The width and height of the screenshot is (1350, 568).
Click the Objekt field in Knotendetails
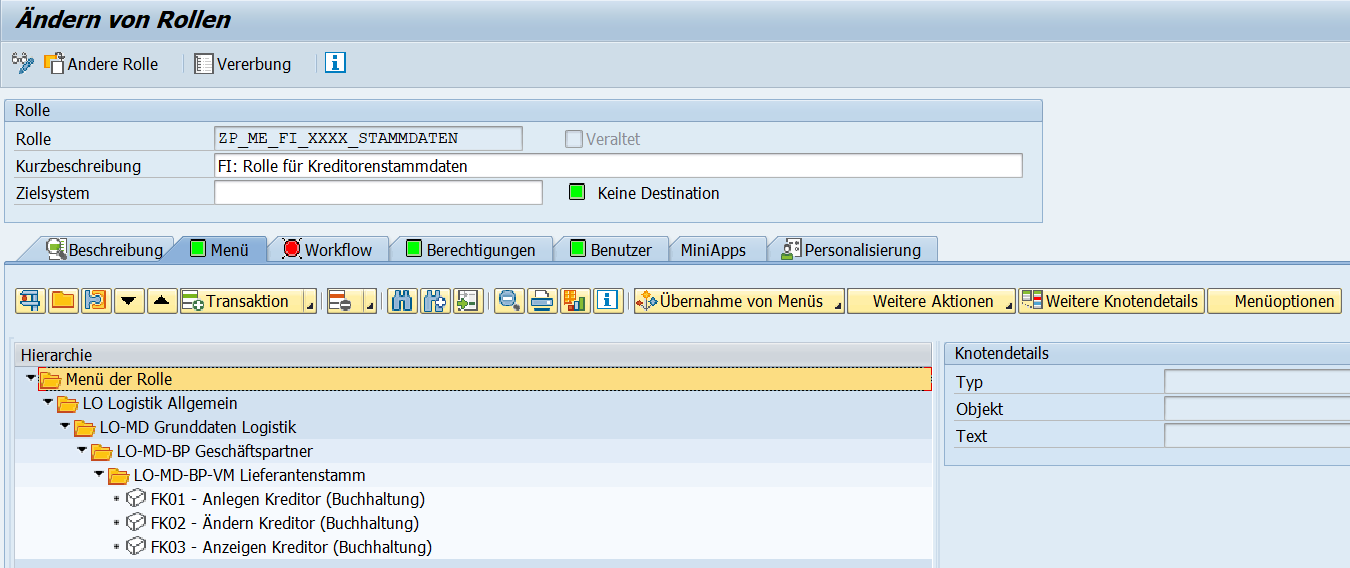pos(1257,409)
